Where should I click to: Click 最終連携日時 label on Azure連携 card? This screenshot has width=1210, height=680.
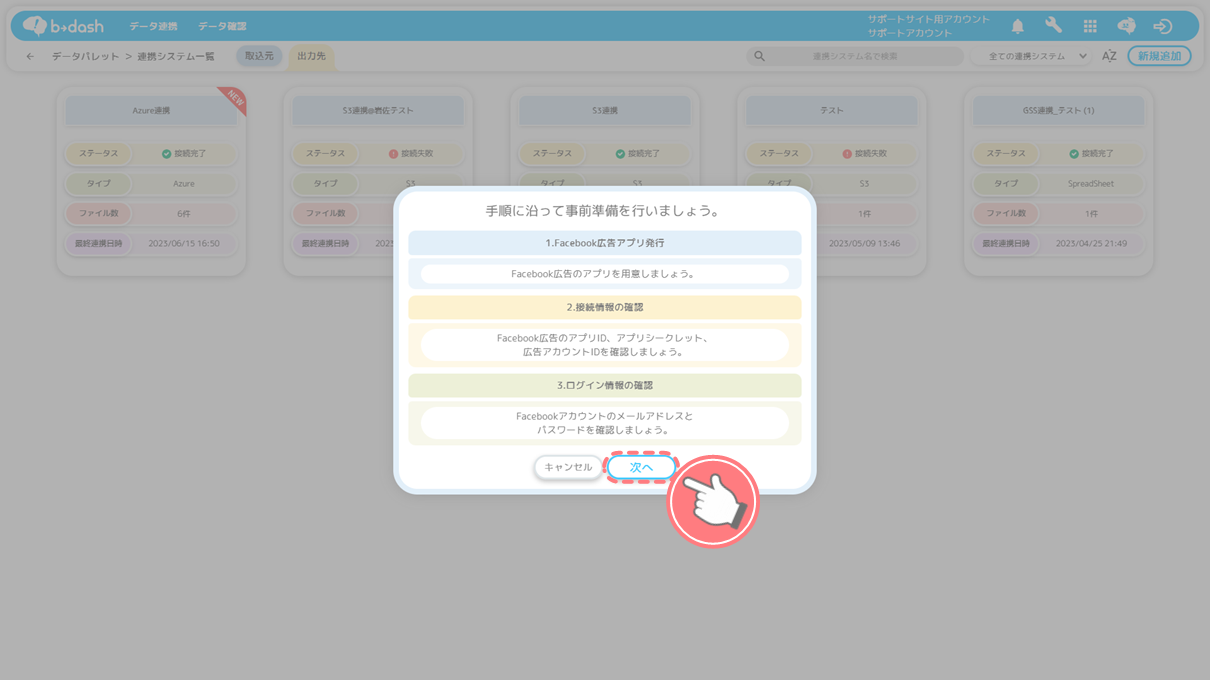click(x=98, y=243)
